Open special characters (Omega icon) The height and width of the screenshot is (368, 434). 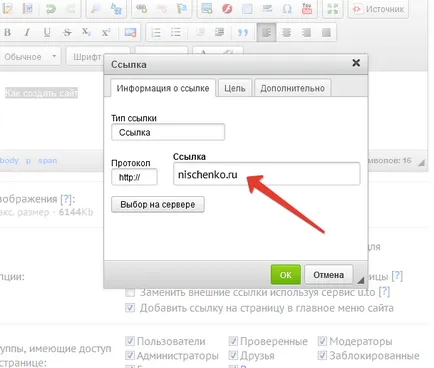(x=287, y=9)
